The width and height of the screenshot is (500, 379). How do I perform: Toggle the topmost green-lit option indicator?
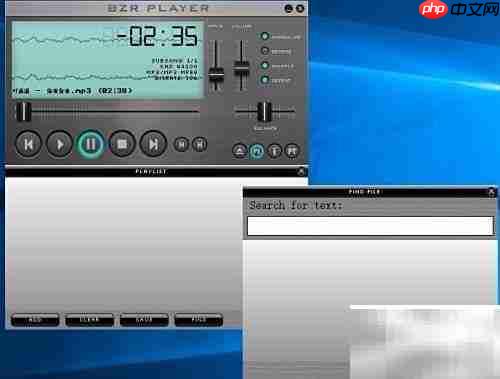coord(265,36)
